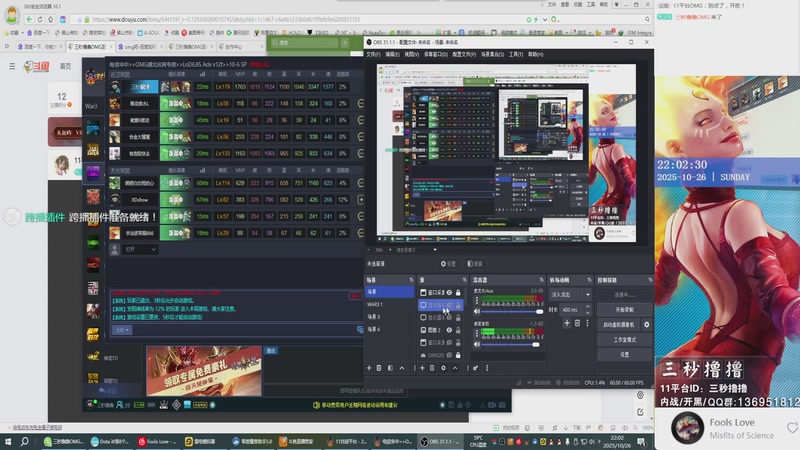The height and width of the screenshot is (450, 800).
Task: Hide the visible 窗口采集 source
Action: 449,293
